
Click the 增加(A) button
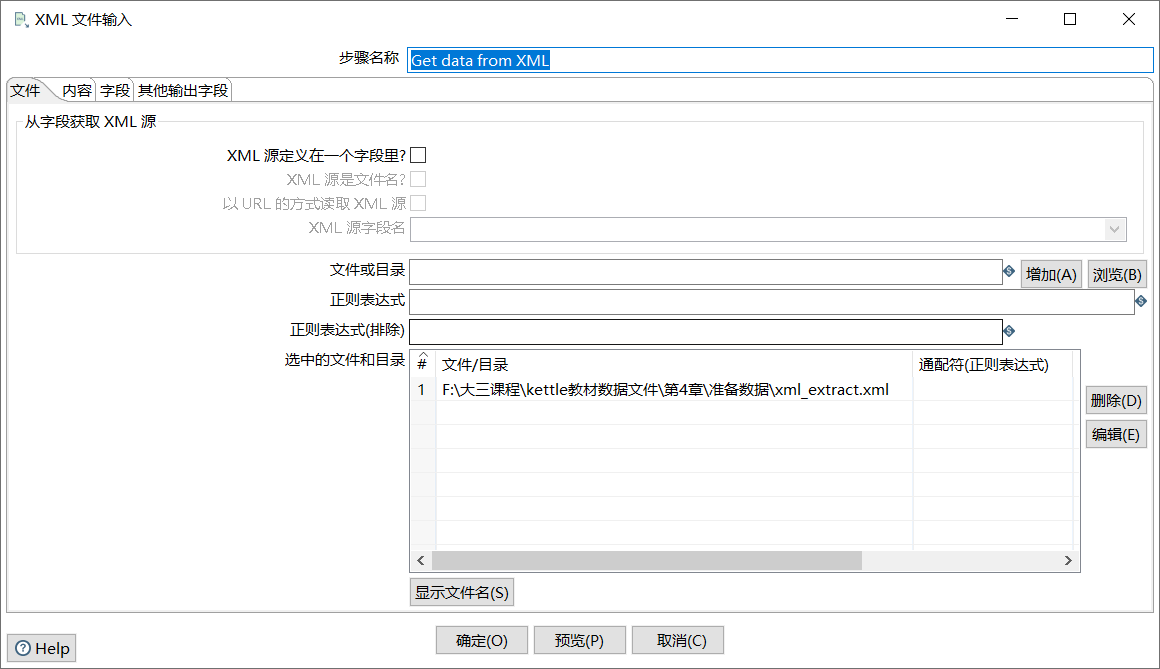click(1051, 275)
